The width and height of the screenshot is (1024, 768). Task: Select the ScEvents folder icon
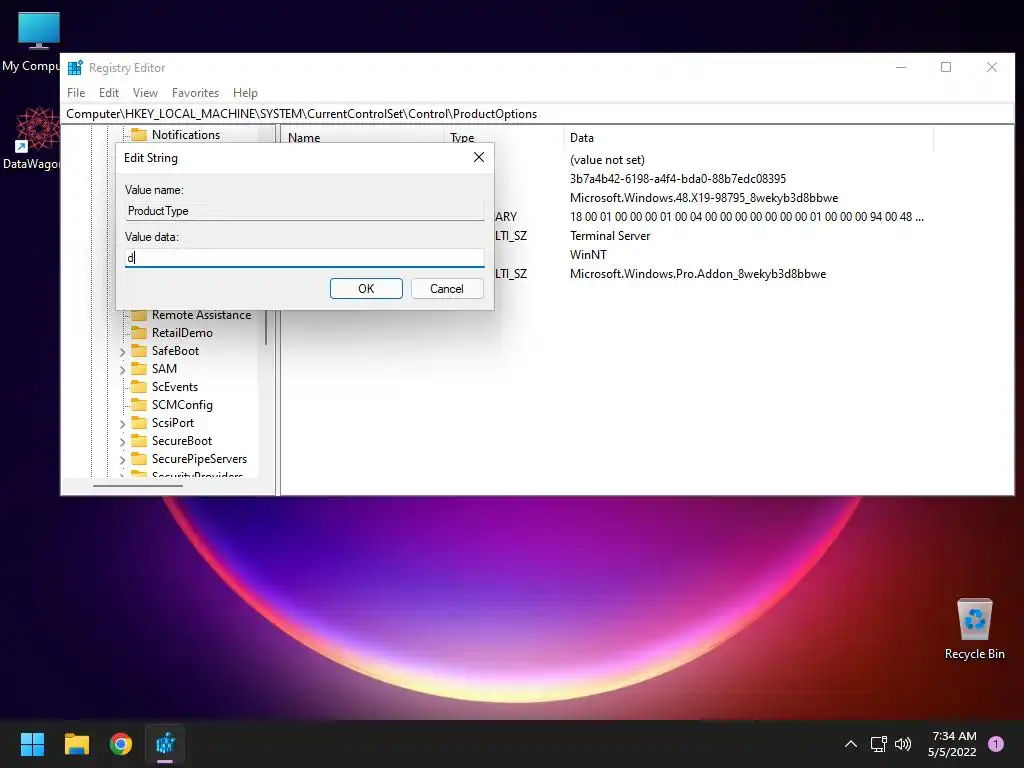pos(138,387)
